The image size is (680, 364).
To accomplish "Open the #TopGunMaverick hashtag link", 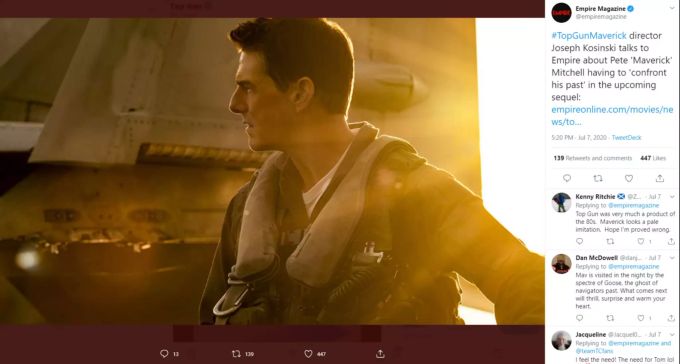I will (589, 36).
